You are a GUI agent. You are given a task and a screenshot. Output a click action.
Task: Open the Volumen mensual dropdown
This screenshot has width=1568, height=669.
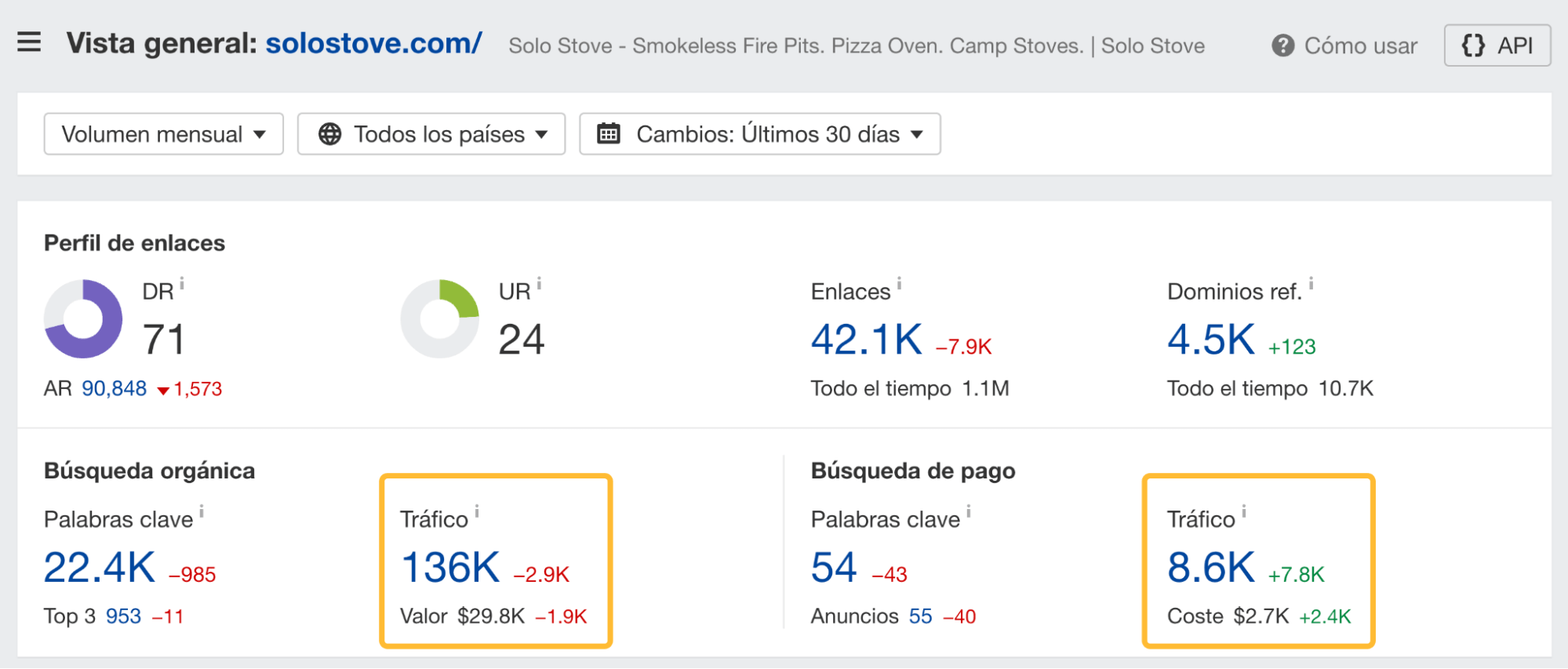(x=162, y=133)
